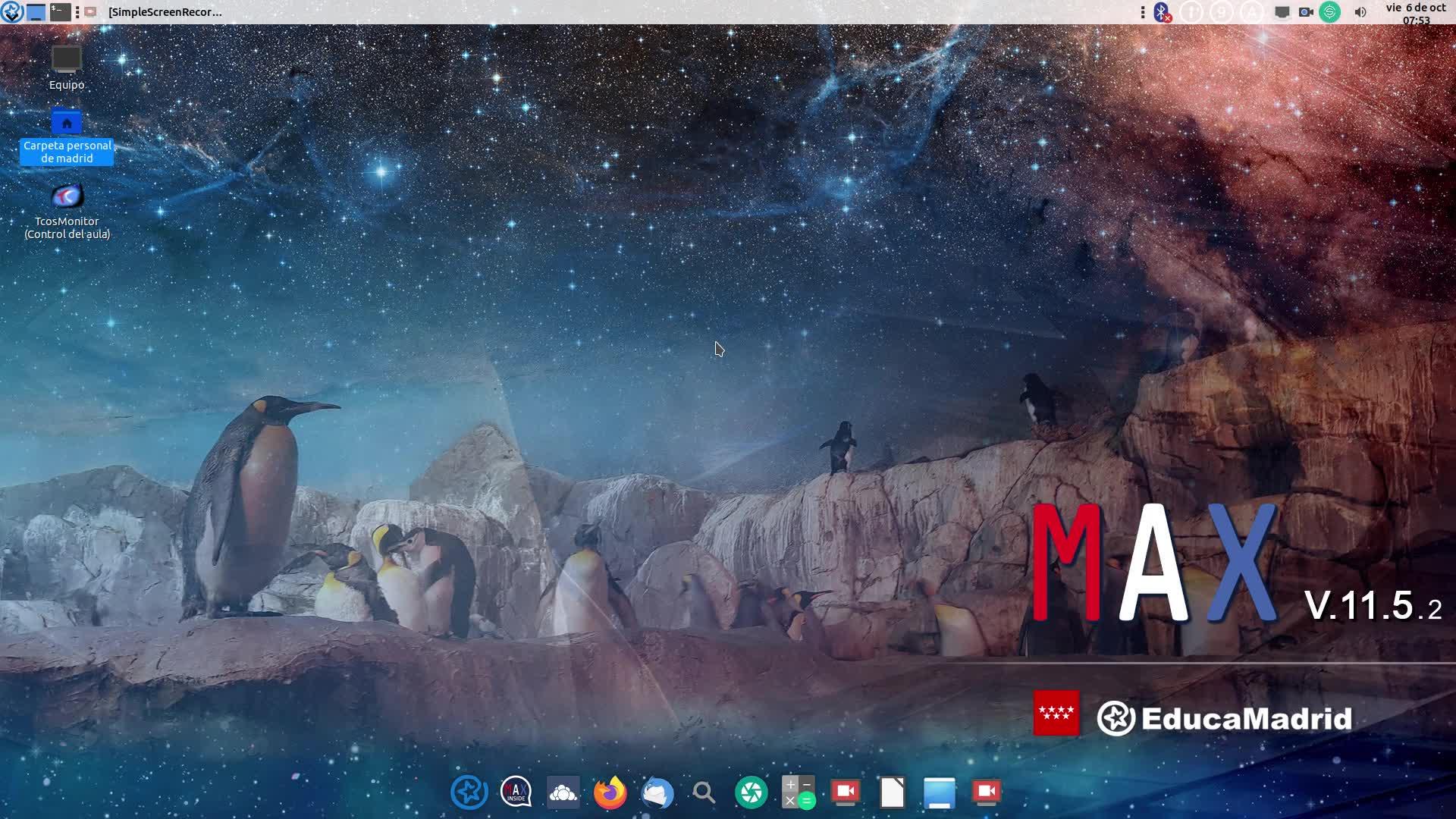
Task: Open the calendar from date and clock
Action: (x=1415, y=12)
